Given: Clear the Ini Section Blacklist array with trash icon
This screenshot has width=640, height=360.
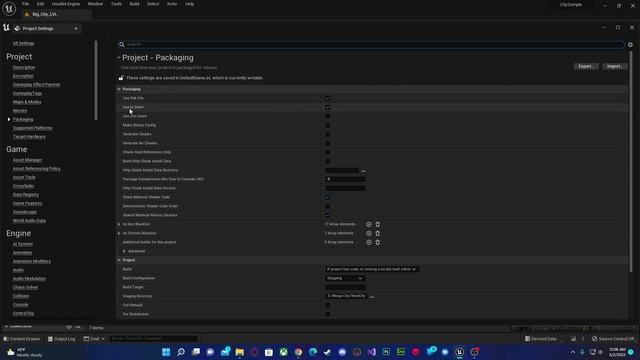Looking at the screenshot, I should tap(378, 233).
